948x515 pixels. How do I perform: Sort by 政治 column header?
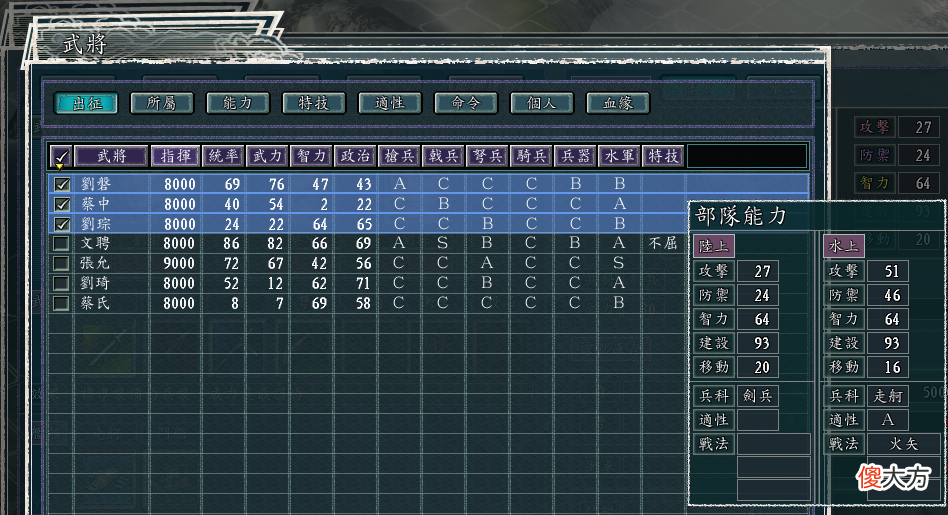click(x=356, y=157)
